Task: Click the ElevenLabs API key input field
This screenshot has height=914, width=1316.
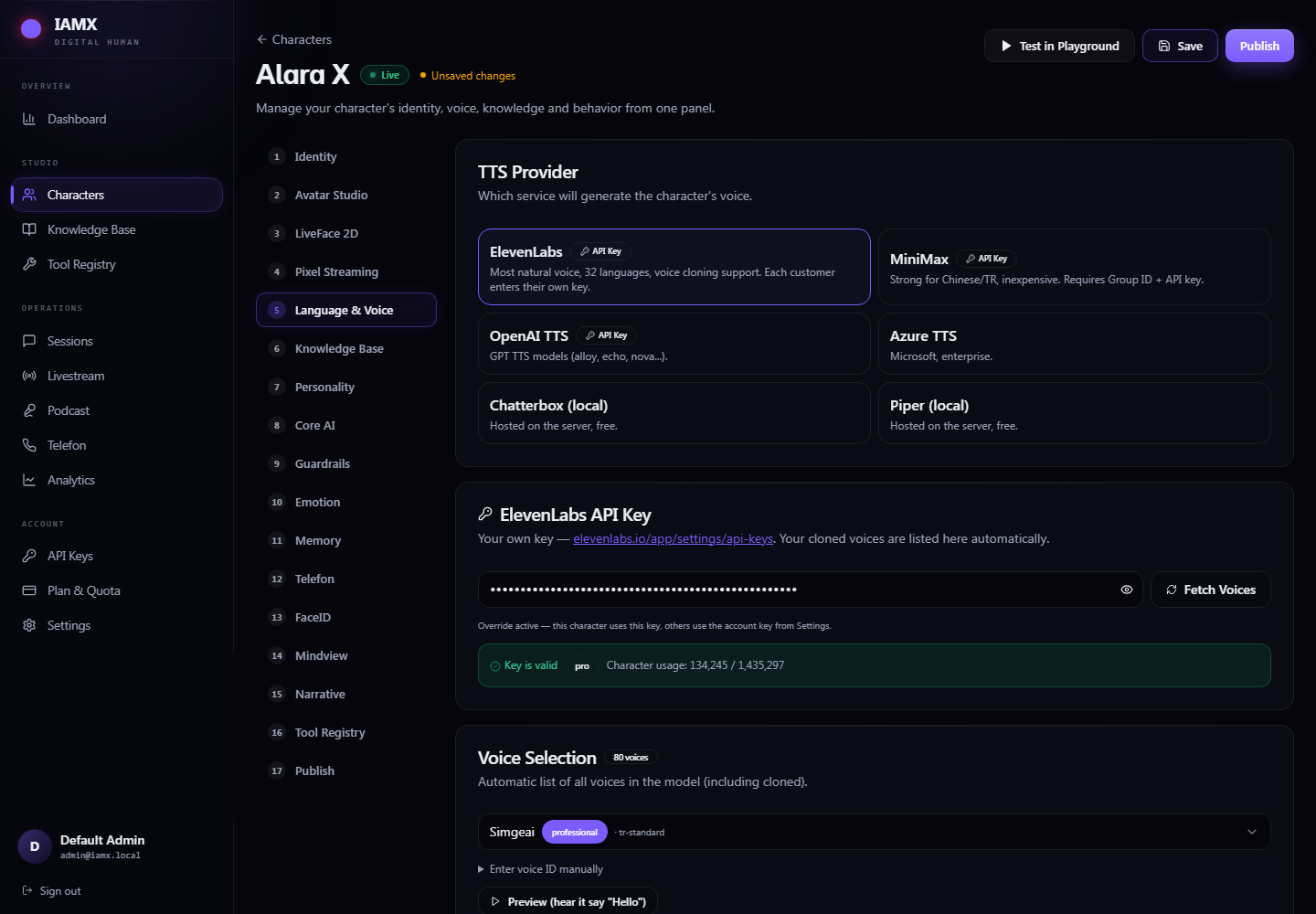Action: click(810, 590)
